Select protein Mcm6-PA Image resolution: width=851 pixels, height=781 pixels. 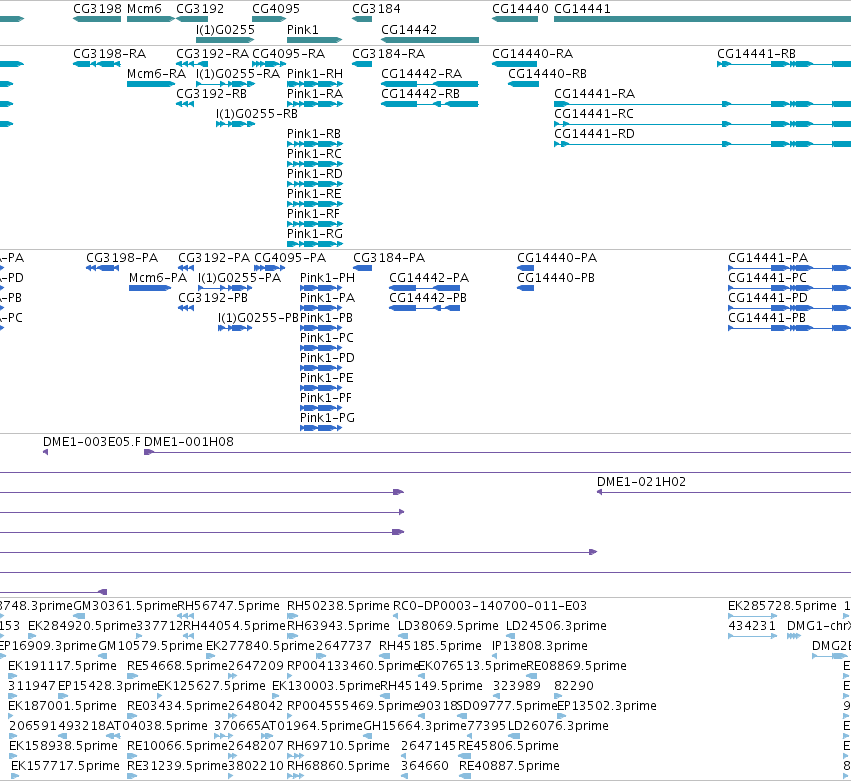158,277
